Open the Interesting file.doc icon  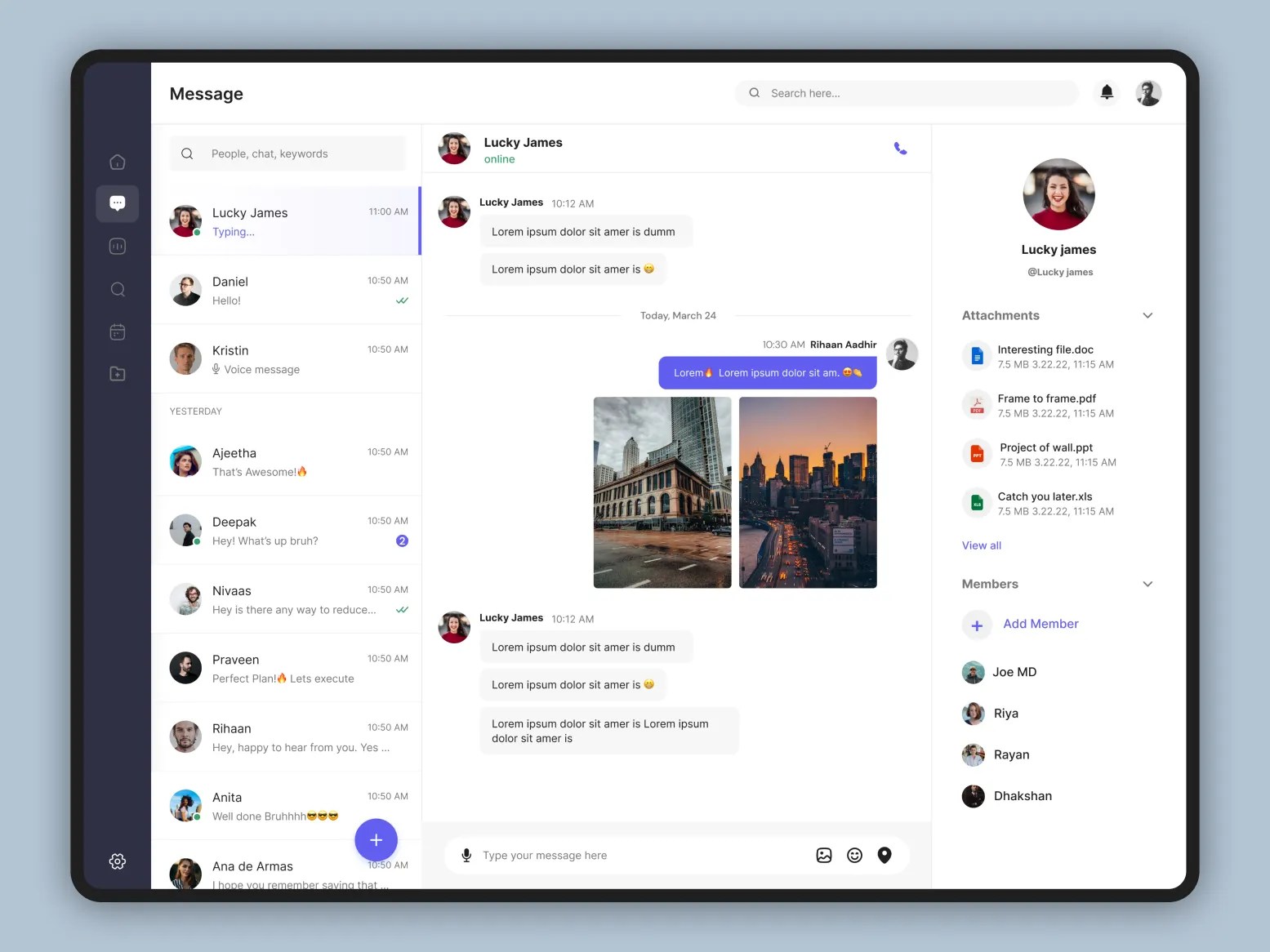click(x=977, y=357)
